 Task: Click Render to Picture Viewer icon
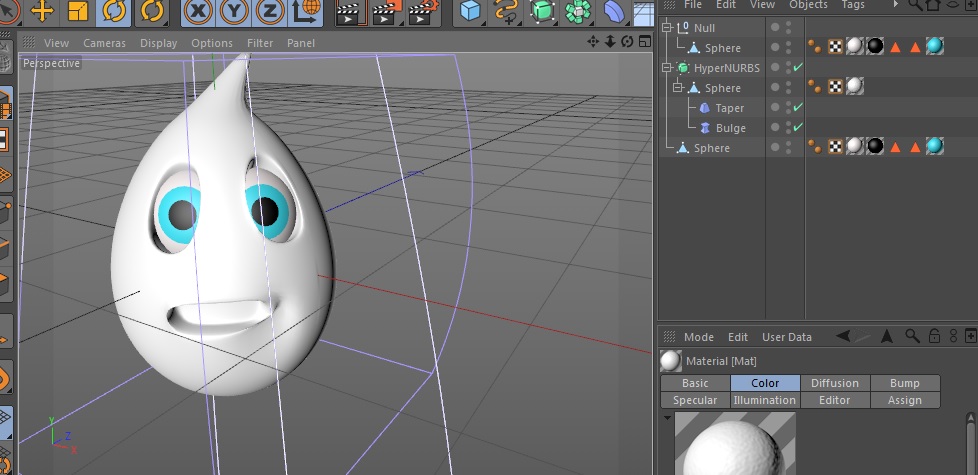(x=386, y=11)
